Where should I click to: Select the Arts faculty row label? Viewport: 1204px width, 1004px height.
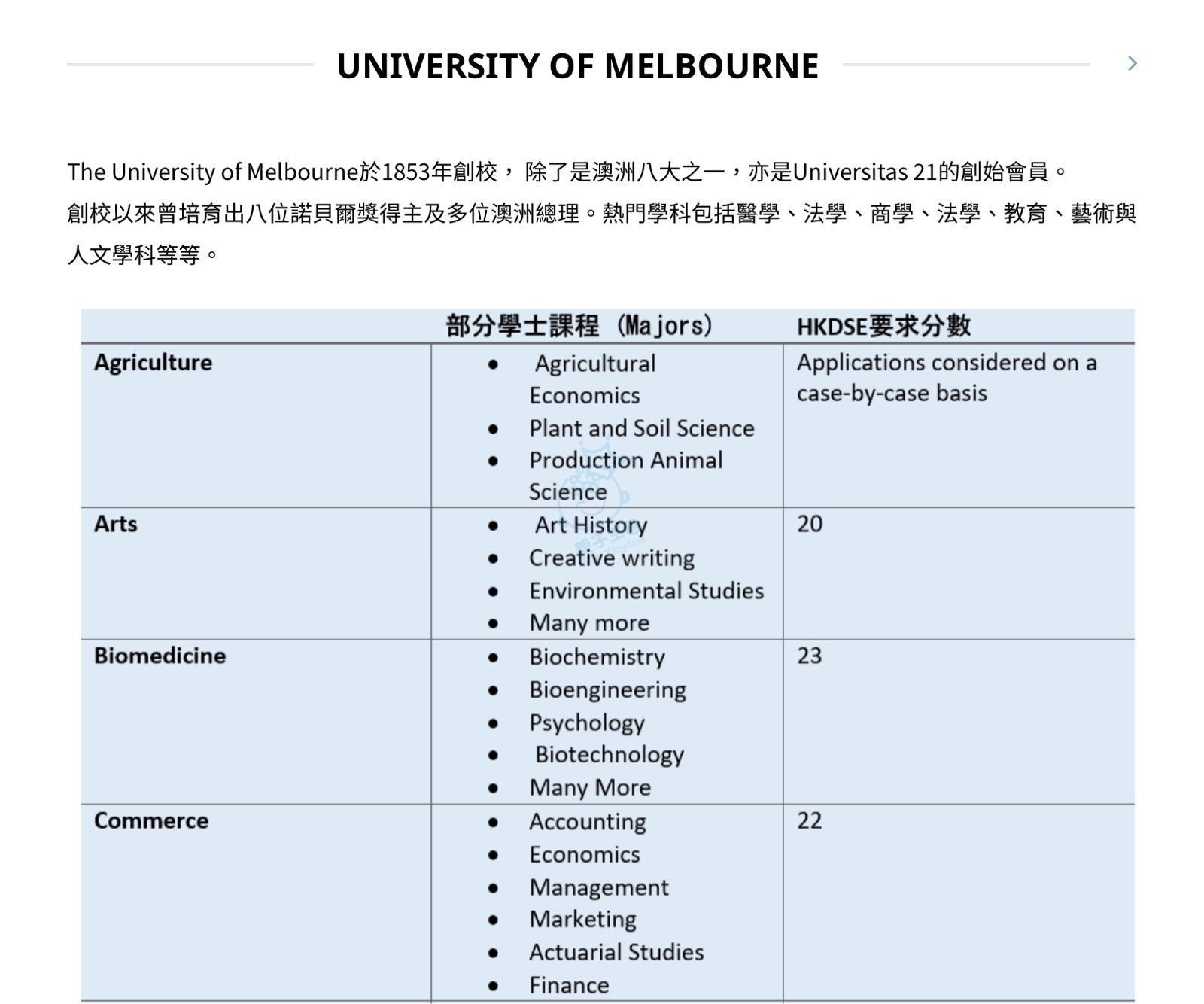pyautogui.click(x=115, y=524)
